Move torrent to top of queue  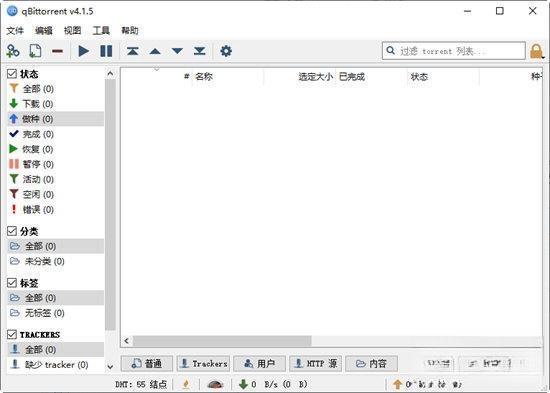coord(132,51)
